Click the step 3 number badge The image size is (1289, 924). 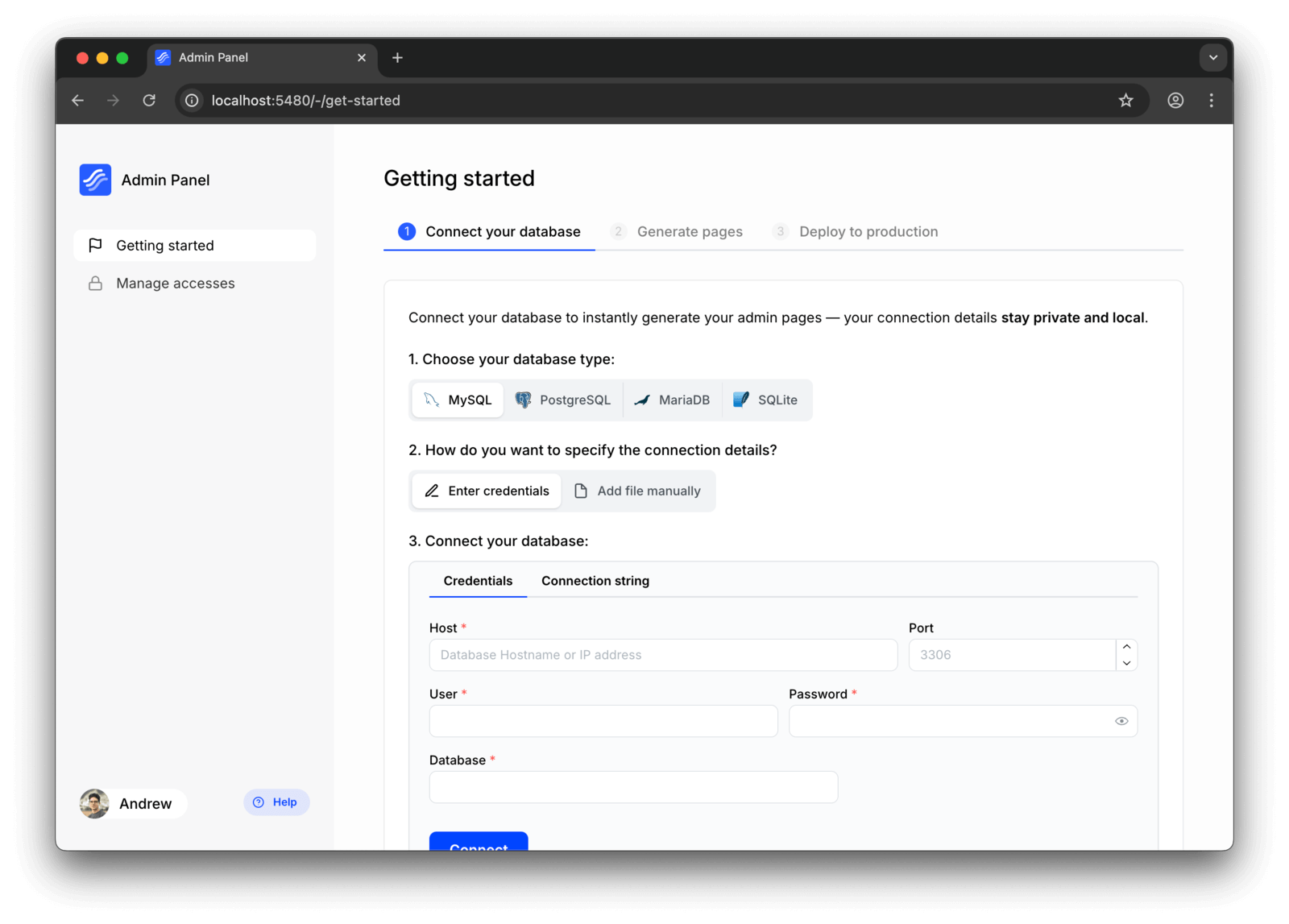click(780, 232)
